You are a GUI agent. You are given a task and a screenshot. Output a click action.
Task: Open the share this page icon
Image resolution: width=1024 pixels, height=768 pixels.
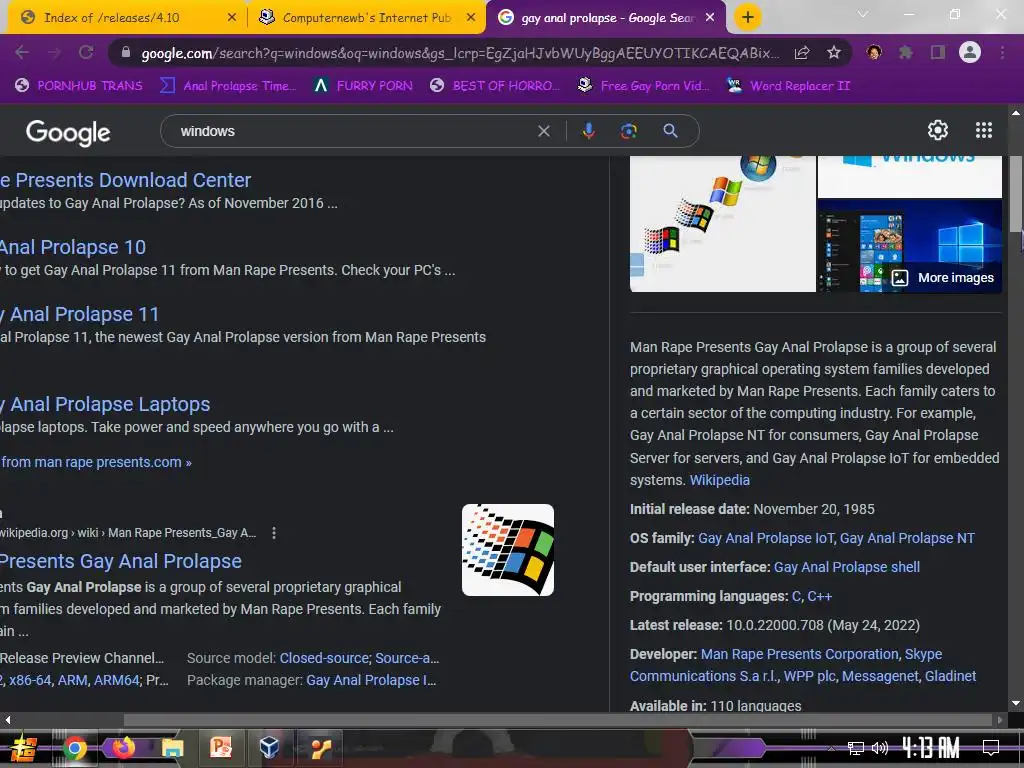pyautogui.click(x=802, y=53)
